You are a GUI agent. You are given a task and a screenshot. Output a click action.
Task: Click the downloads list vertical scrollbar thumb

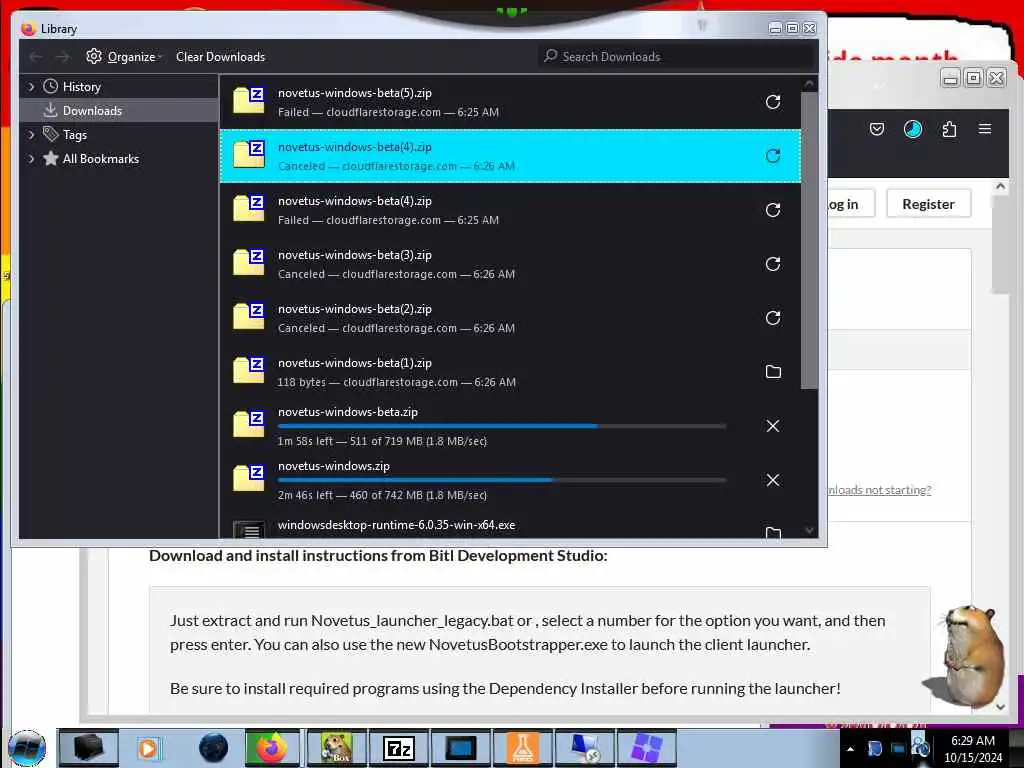click(809, 240)
